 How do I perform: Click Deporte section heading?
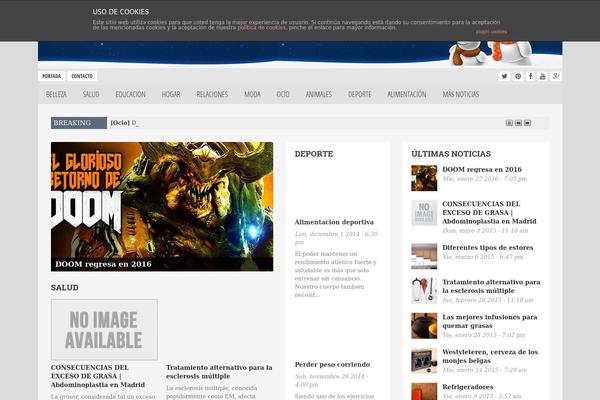(x=314, y=154)
